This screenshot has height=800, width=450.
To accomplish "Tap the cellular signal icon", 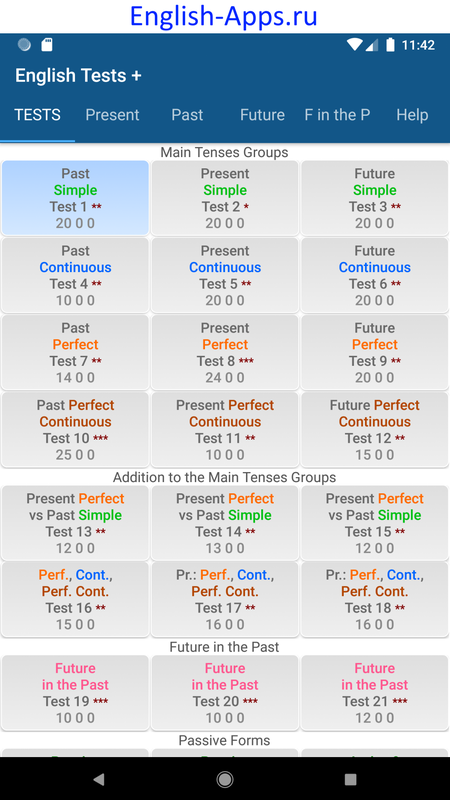I will [372, 45].
